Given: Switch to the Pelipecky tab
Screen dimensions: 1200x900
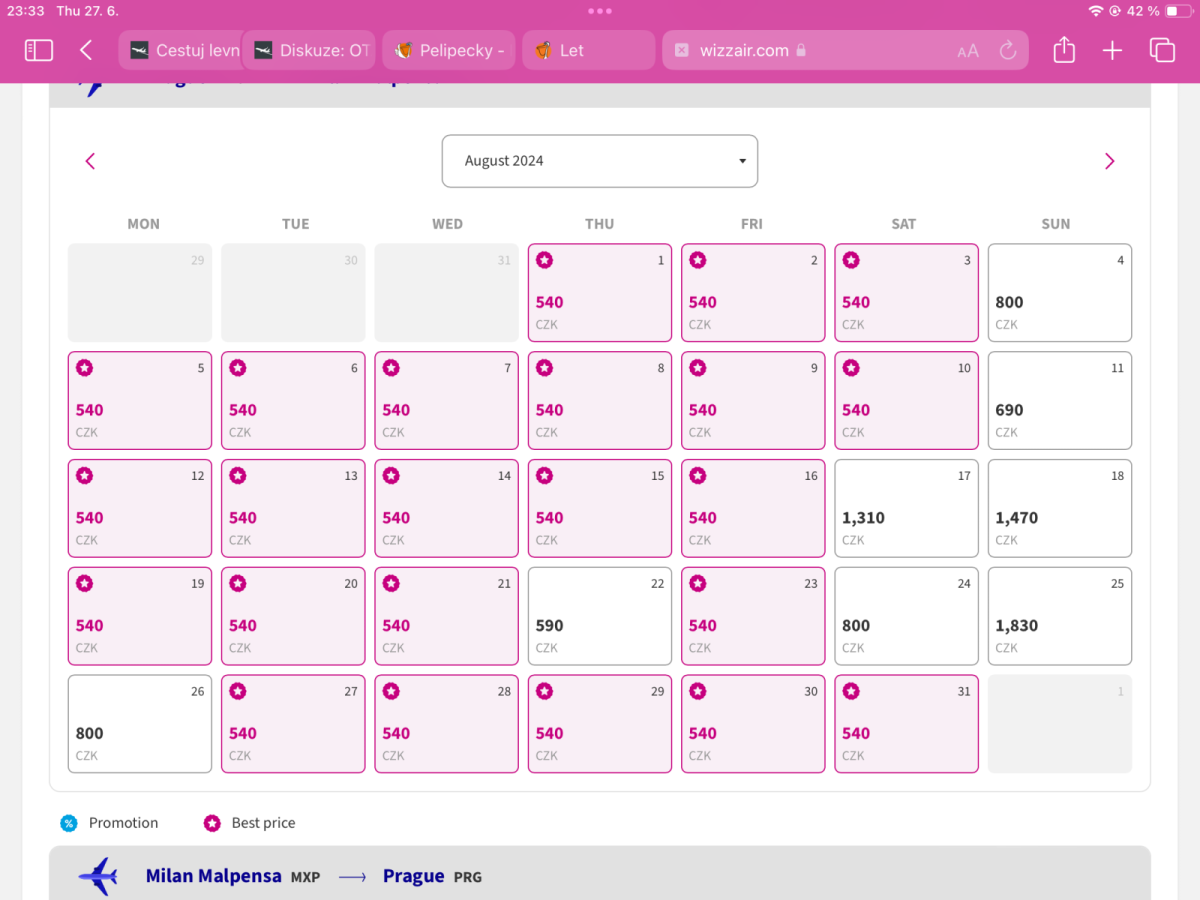Looking at the screenshot, I should coord(448,50).
